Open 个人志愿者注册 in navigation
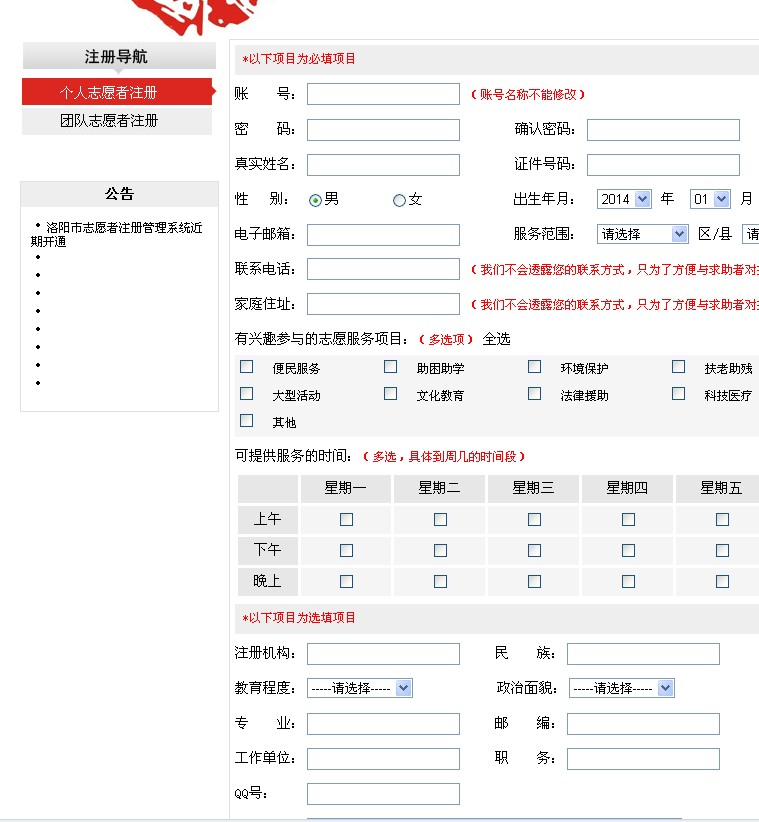Screen dimensions: 759x822 click(117, 92)
